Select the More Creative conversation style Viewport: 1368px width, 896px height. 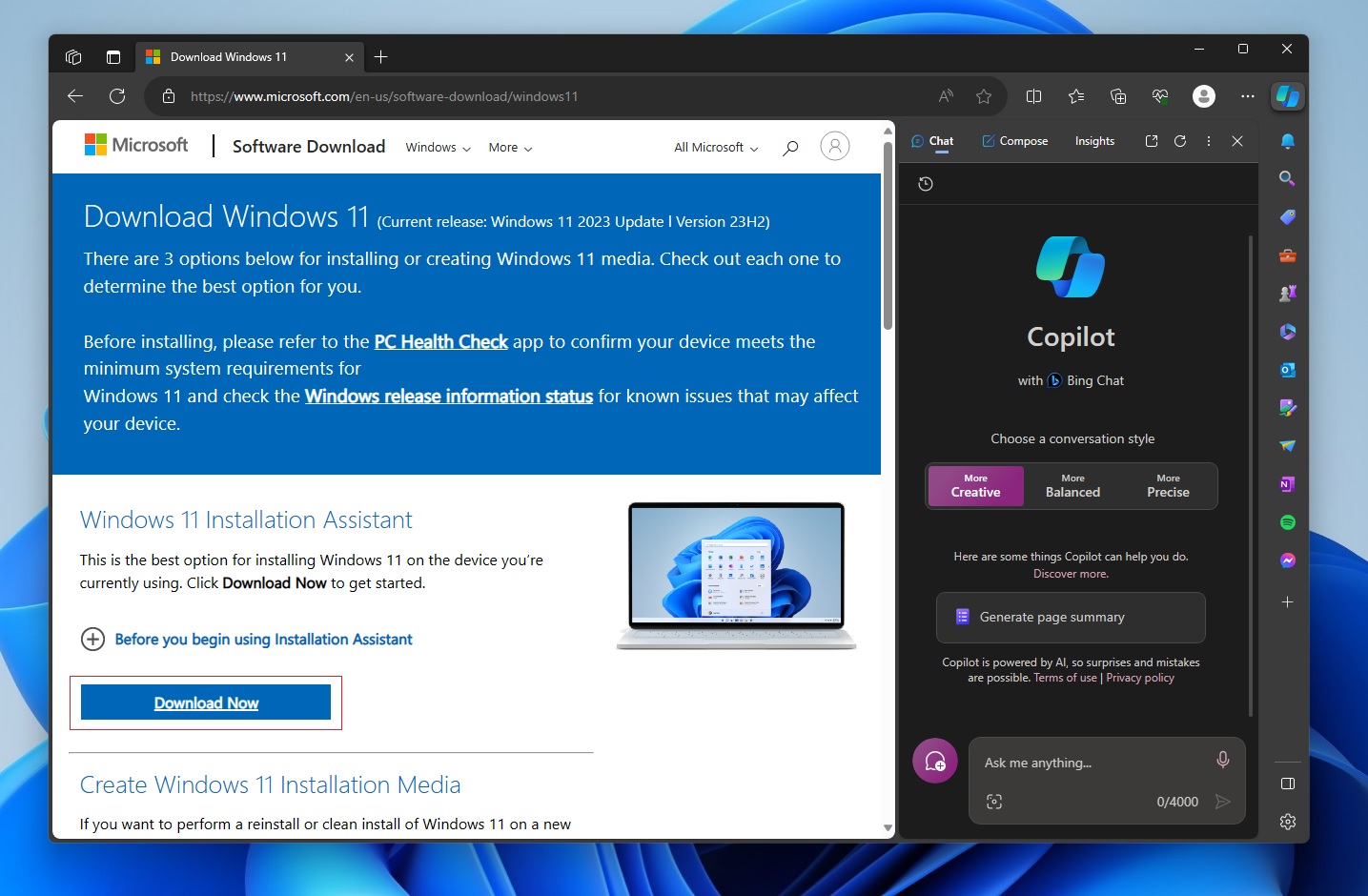(x=975, y=486)
